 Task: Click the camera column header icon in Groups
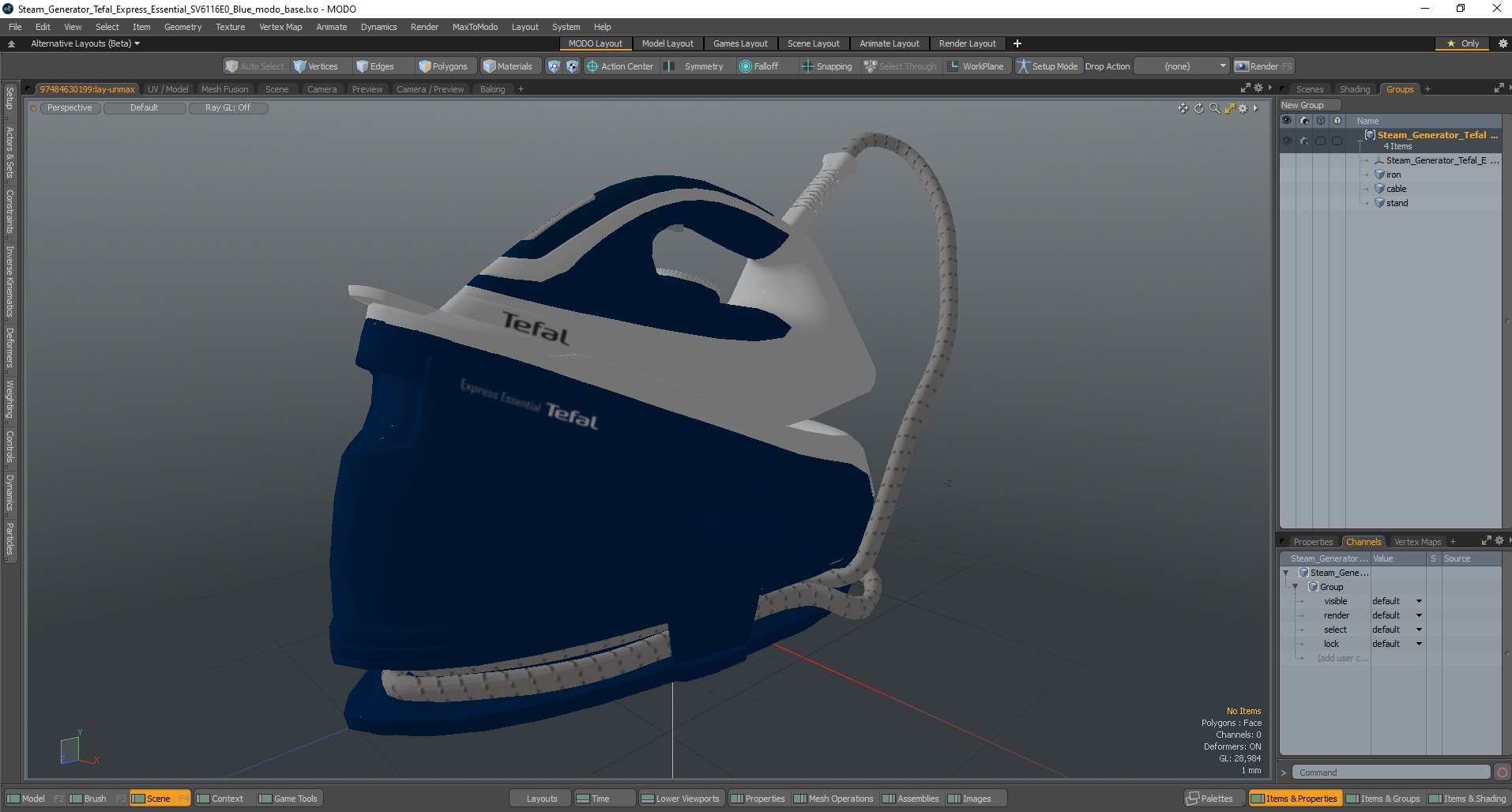pos(1303,121)
